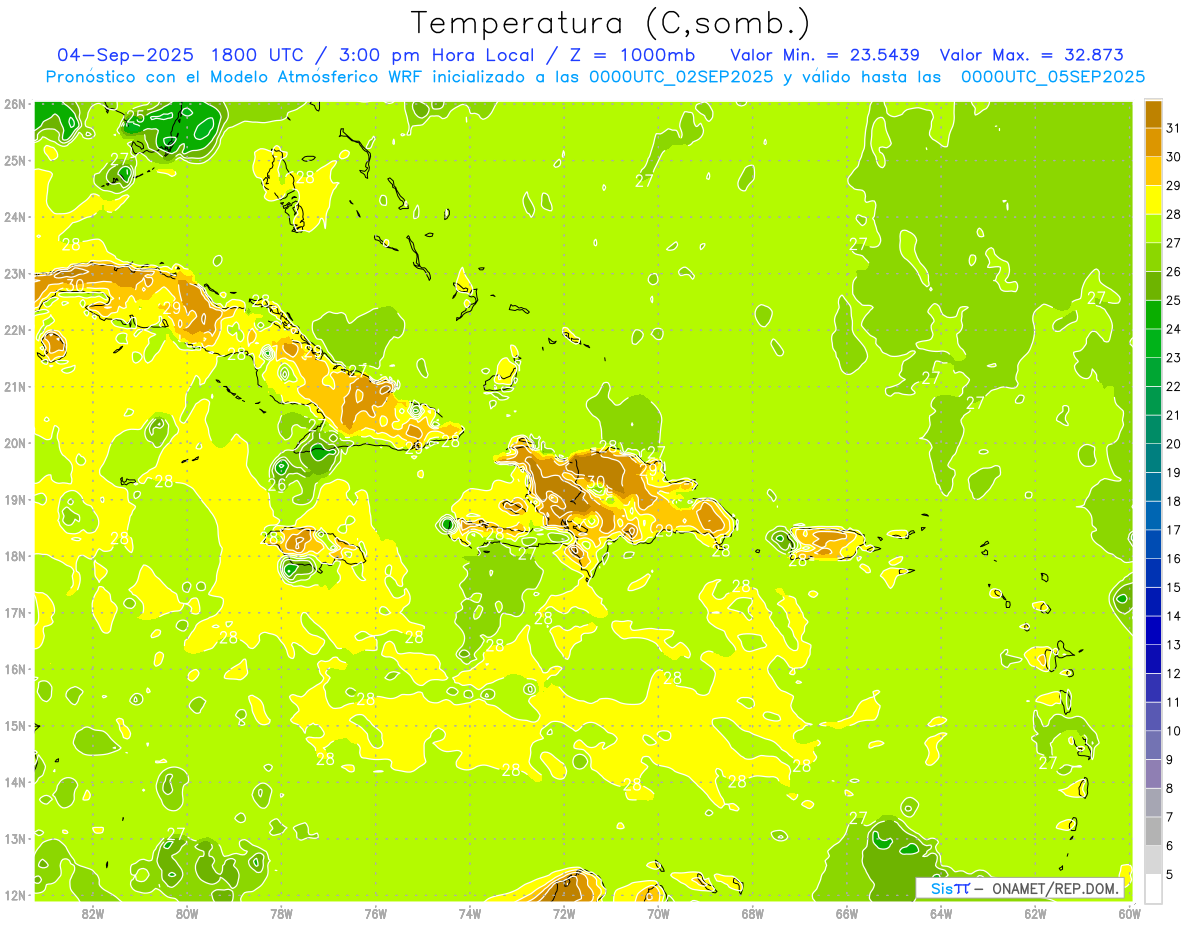Click the '78W' longitude axis label
This screenshot has height=927, width=1200.
(281, 913)
